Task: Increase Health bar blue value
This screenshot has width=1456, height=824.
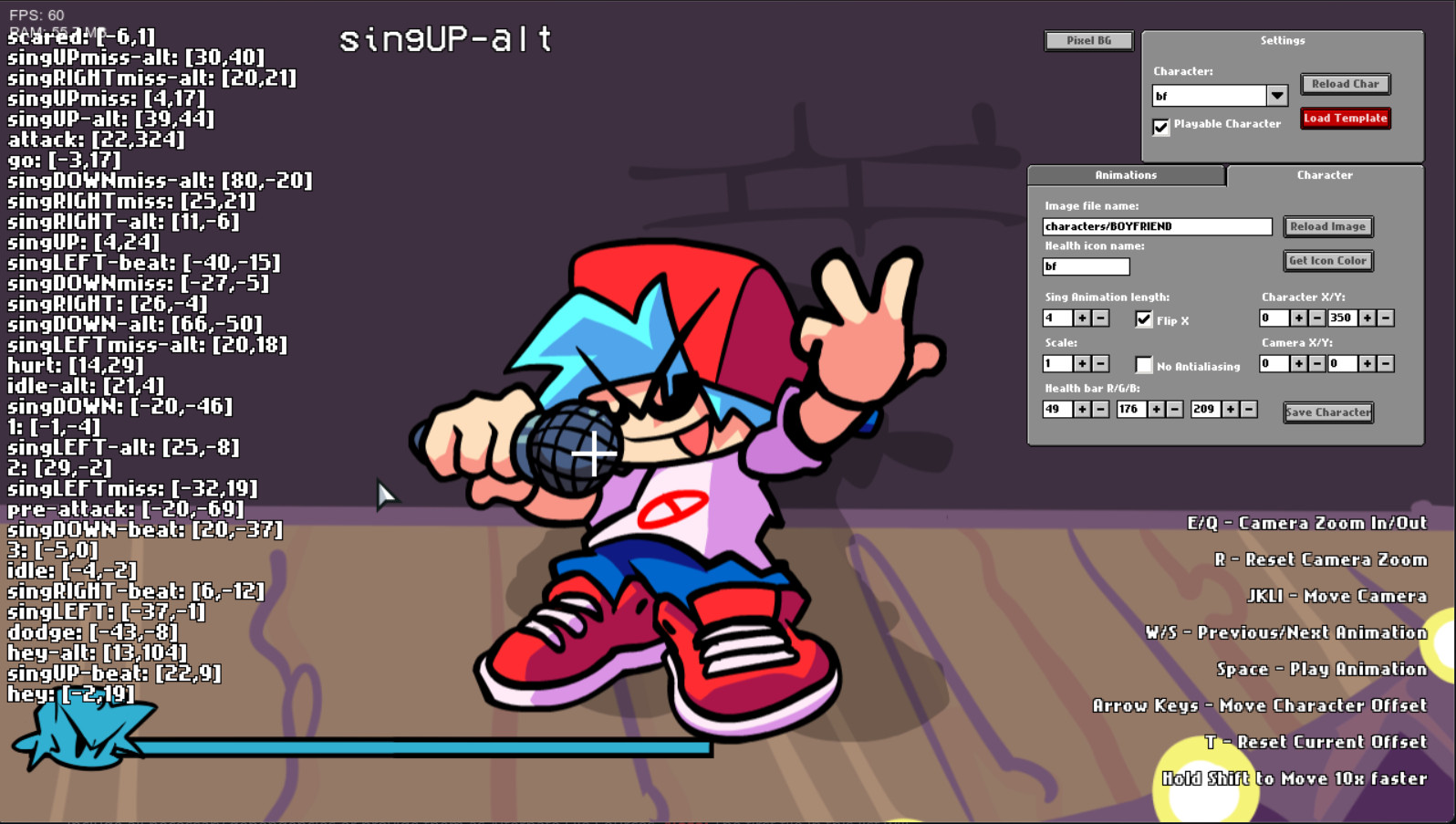Action: (1231, 410)
